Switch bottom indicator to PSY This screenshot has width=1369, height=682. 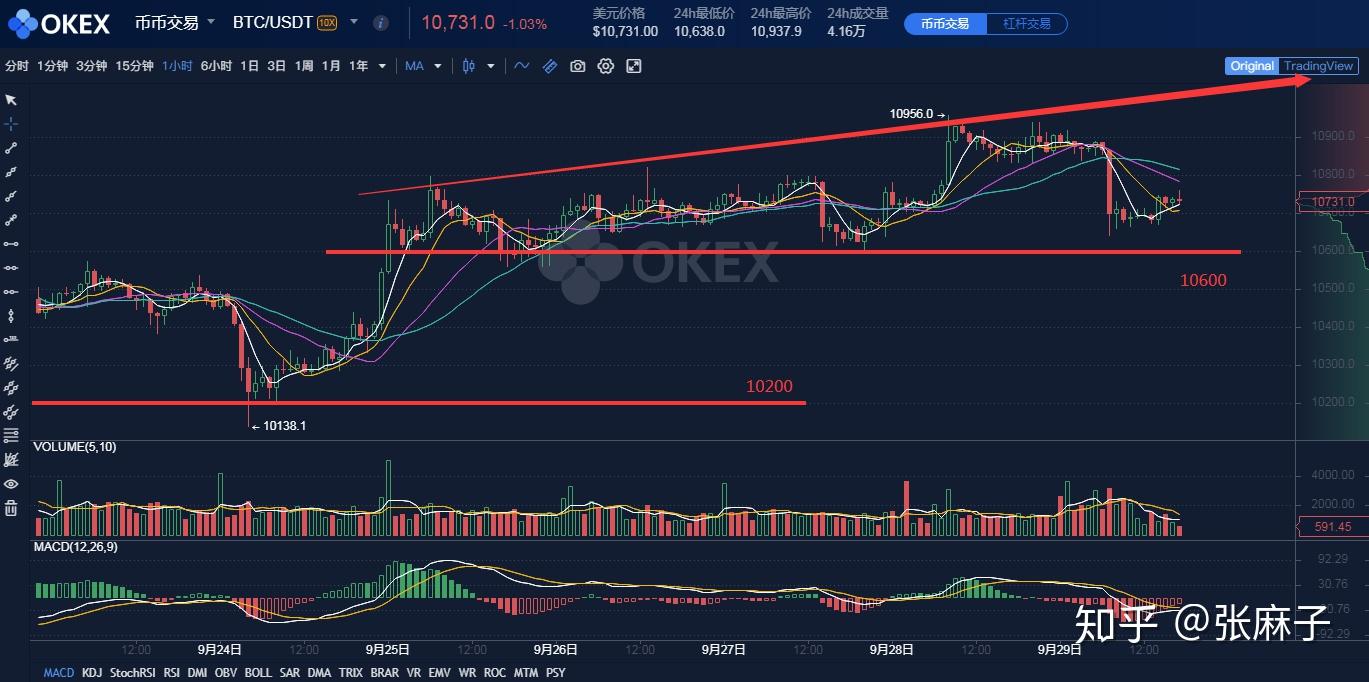coord(555,673)
